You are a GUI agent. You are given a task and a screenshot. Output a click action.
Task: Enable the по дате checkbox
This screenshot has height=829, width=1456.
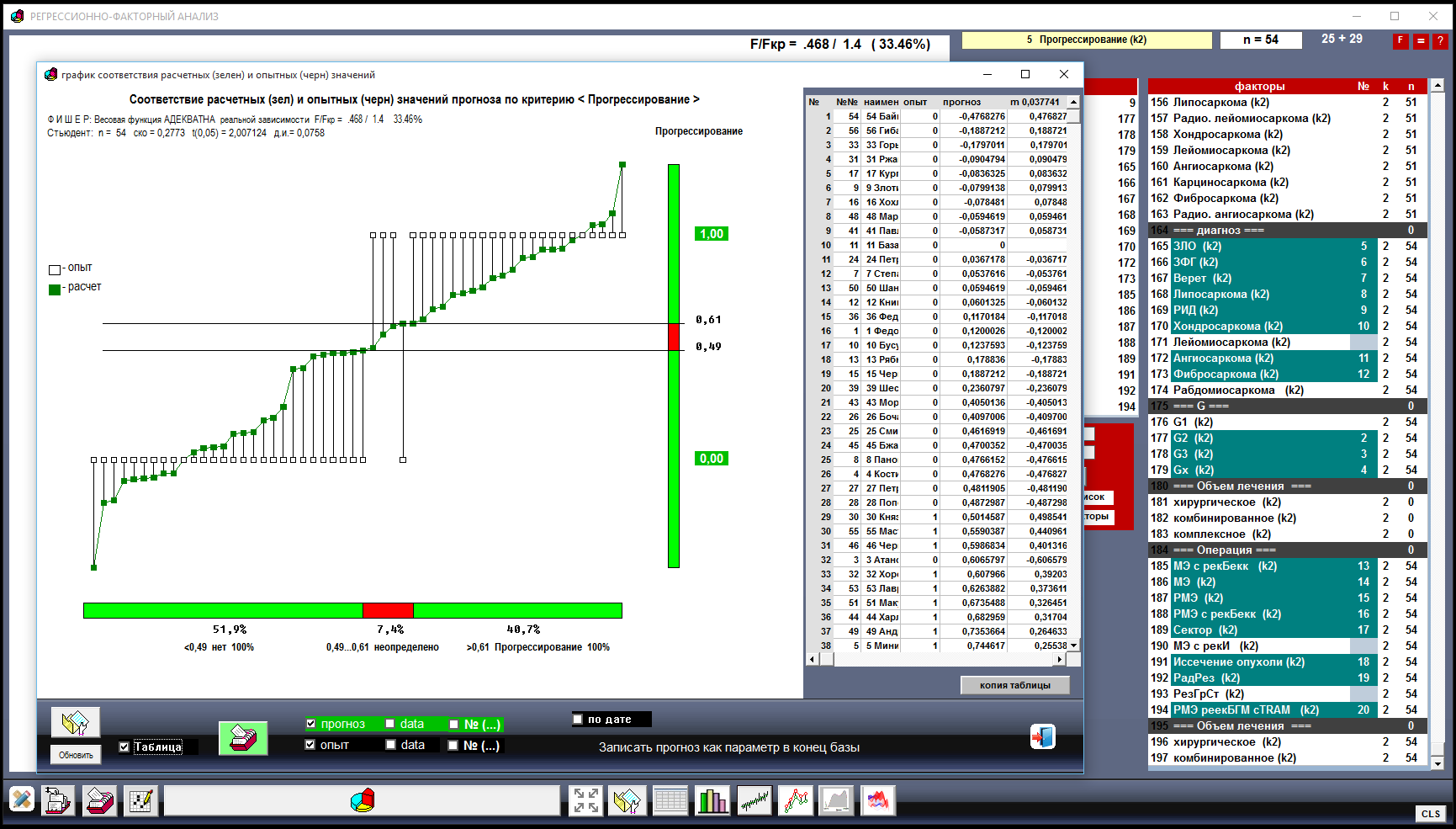click(x=578, y=719)
